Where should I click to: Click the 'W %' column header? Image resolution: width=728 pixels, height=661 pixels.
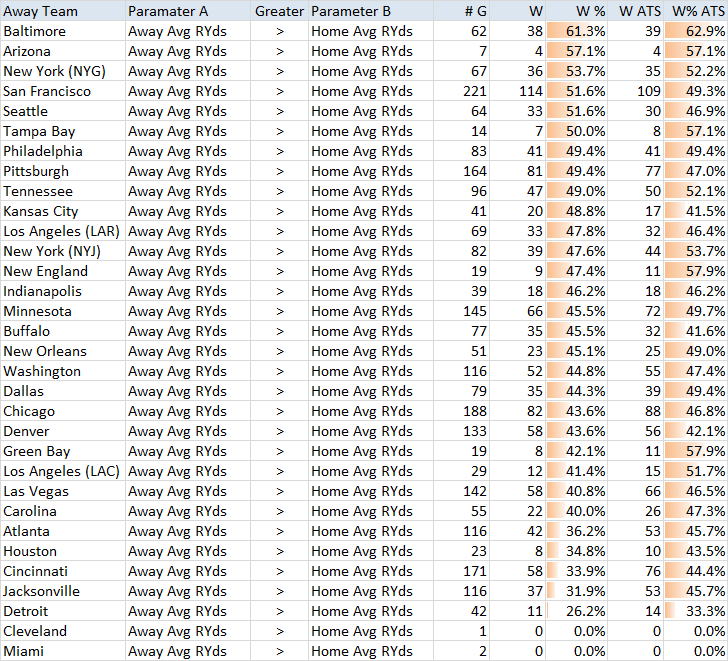coord(577,11)
